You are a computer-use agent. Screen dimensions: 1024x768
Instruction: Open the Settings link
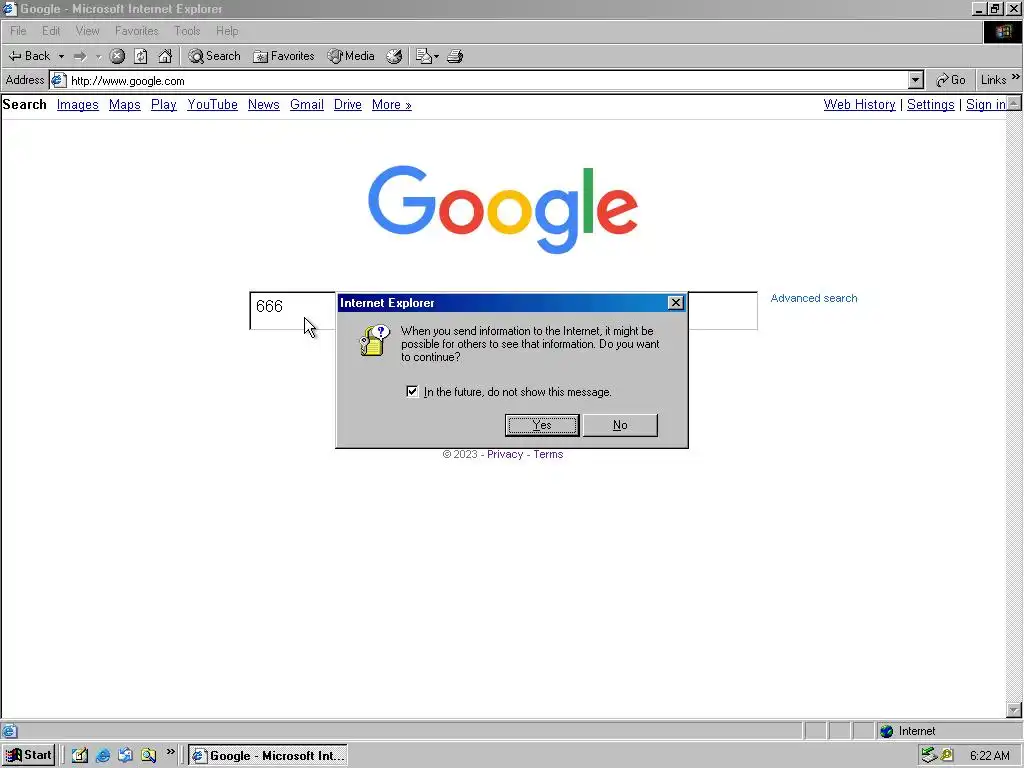pos(931,104)
